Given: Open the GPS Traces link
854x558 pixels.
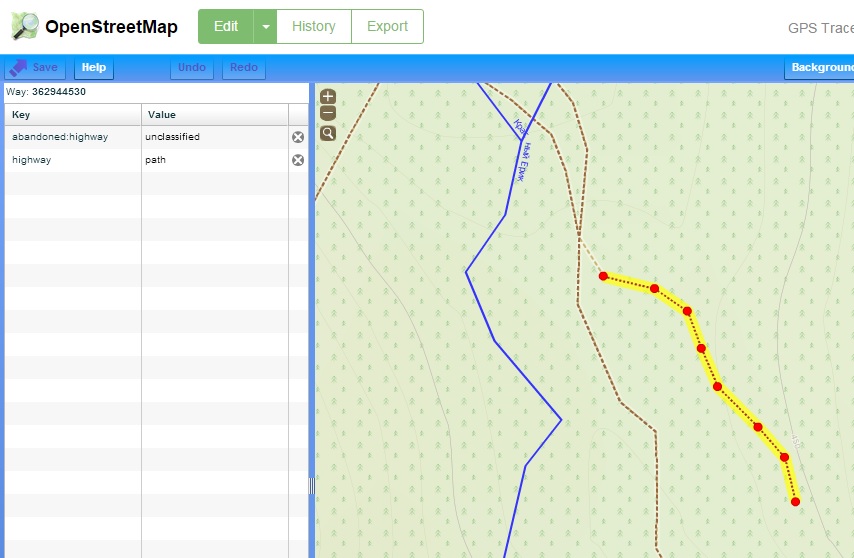Looking at the screenshot, I should tap(820, 27).
